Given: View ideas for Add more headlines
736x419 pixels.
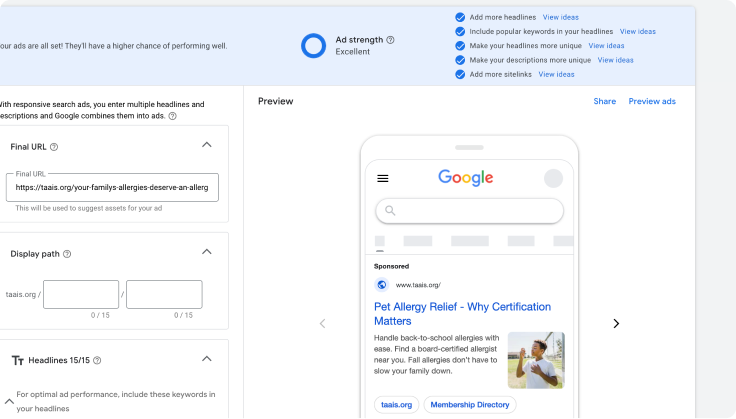Looking at the screenshot, I should coord(560,17).
